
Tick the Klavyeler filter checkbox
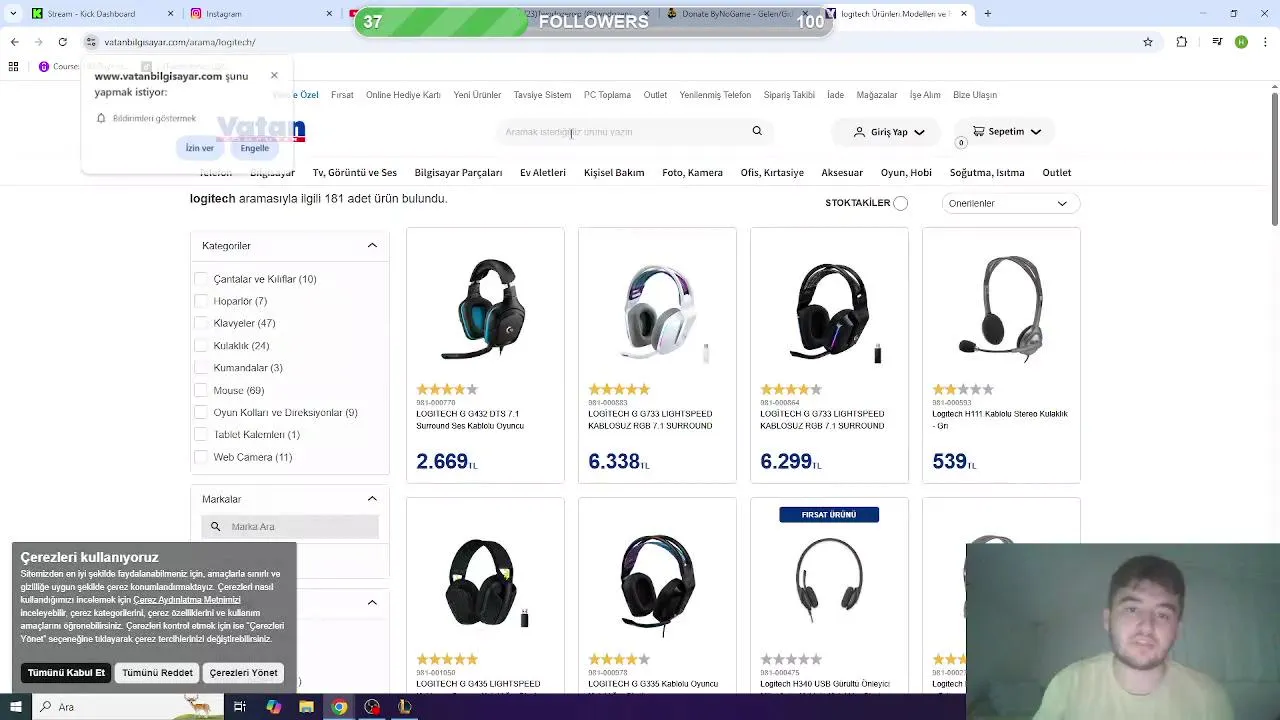pyautogui.click(x=201, y=323)
